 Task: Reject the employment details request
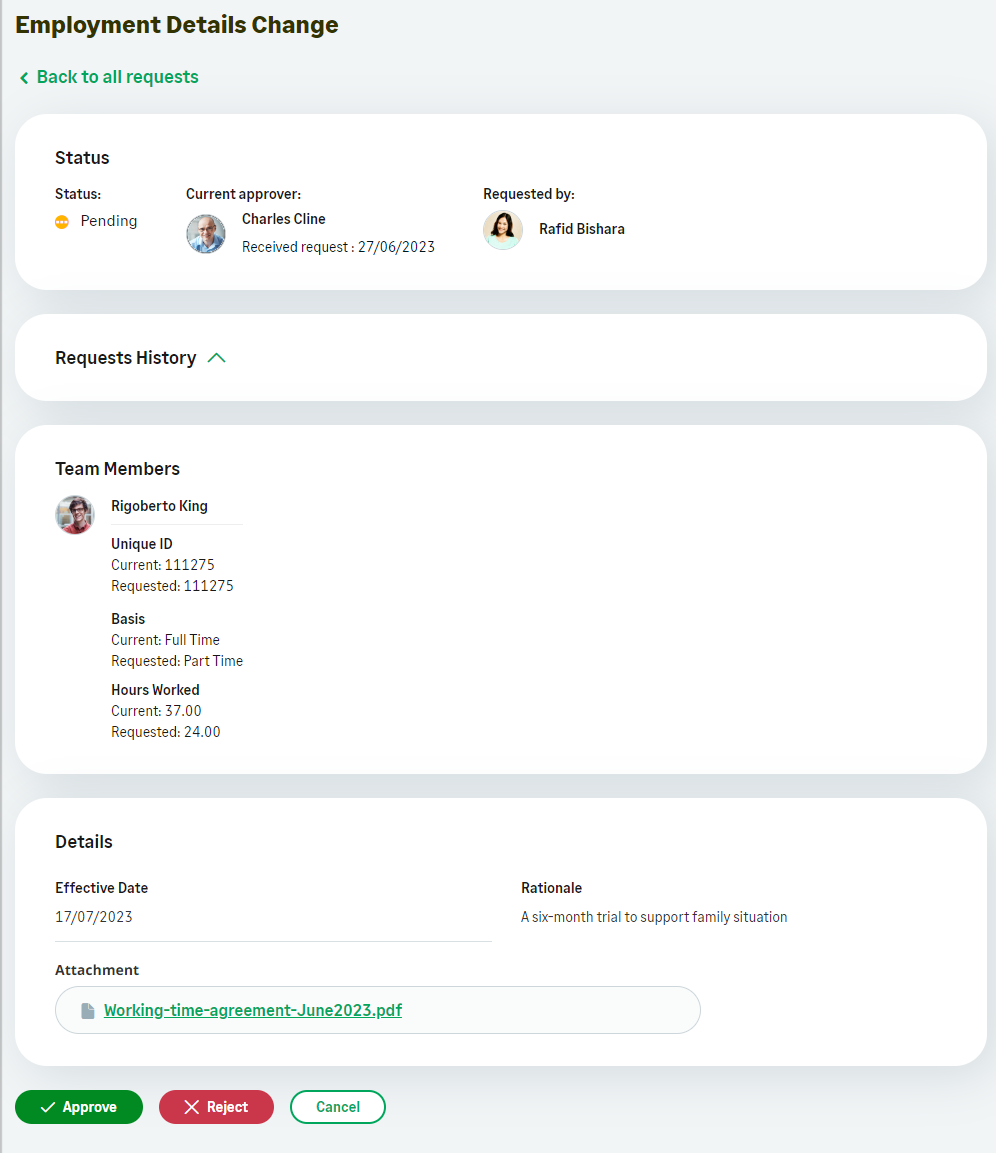tap(216, 1107)
